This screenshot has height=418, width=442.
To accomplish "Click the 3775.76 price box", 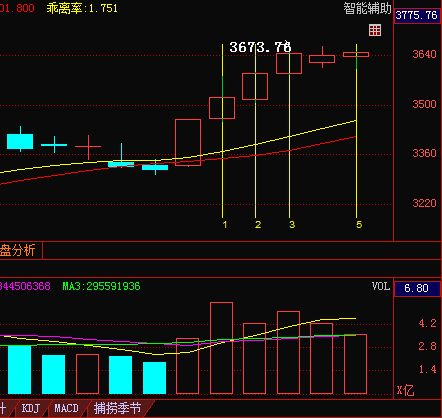I will pyautogui.click(x=417, y=15).
